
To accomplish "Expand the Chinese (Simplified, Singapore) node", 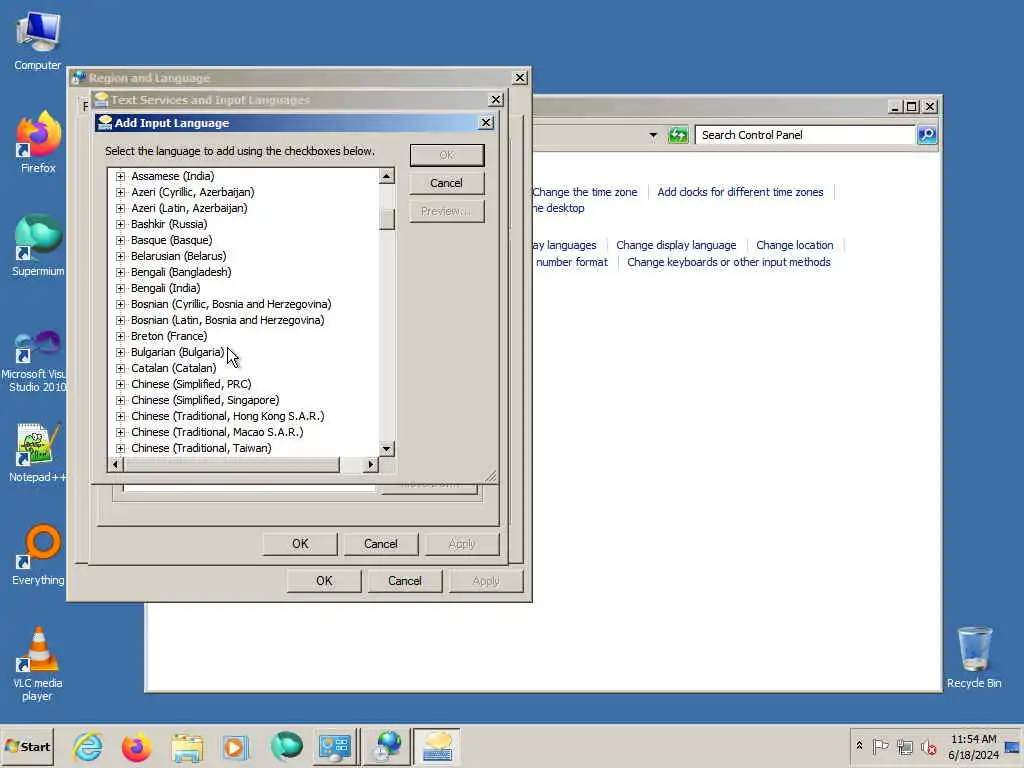I will tap(120, 400).
